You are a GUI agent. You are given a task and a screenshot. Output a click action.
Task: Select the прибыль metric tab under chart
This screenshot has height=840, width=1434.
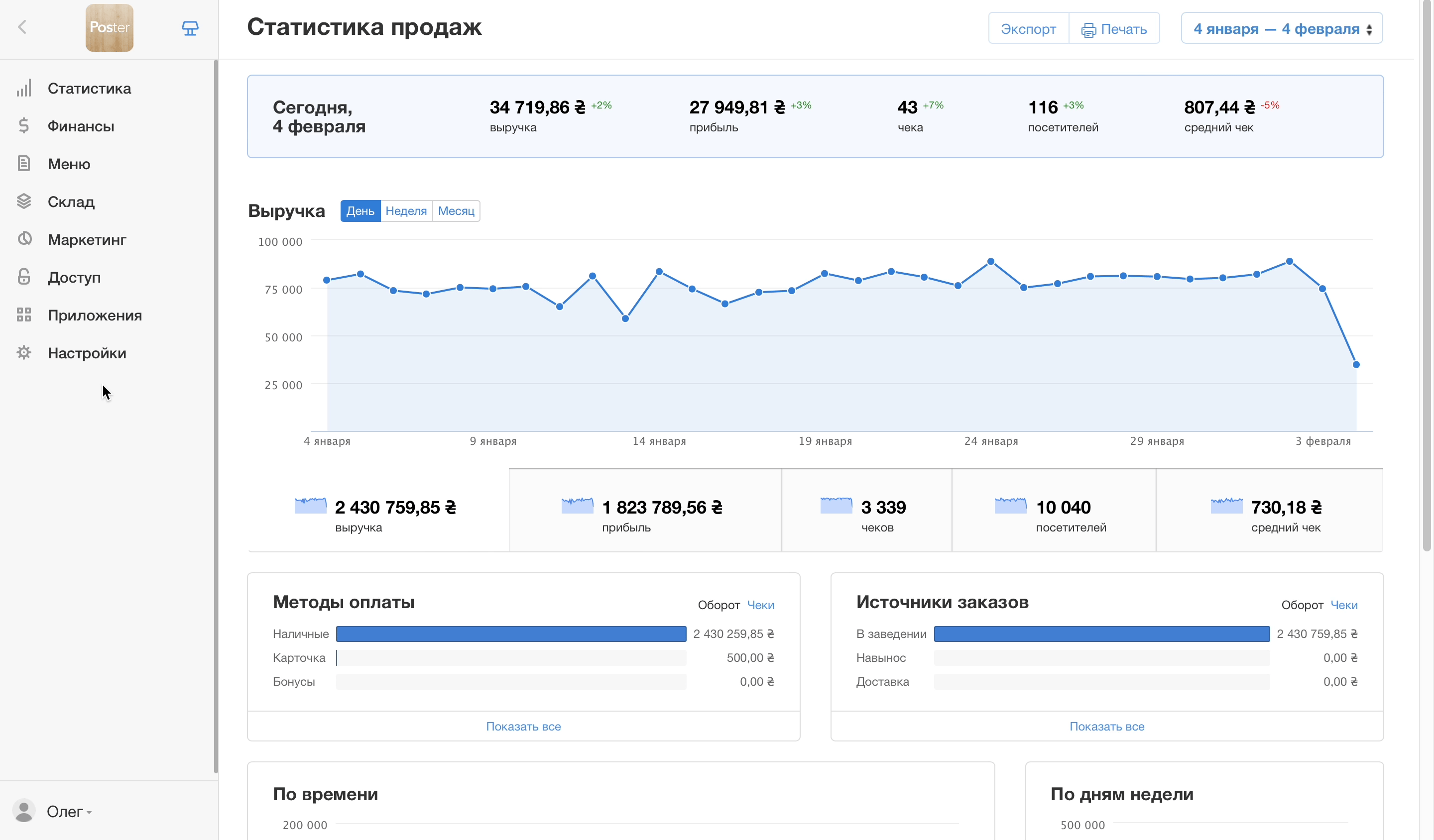[644, 511]
